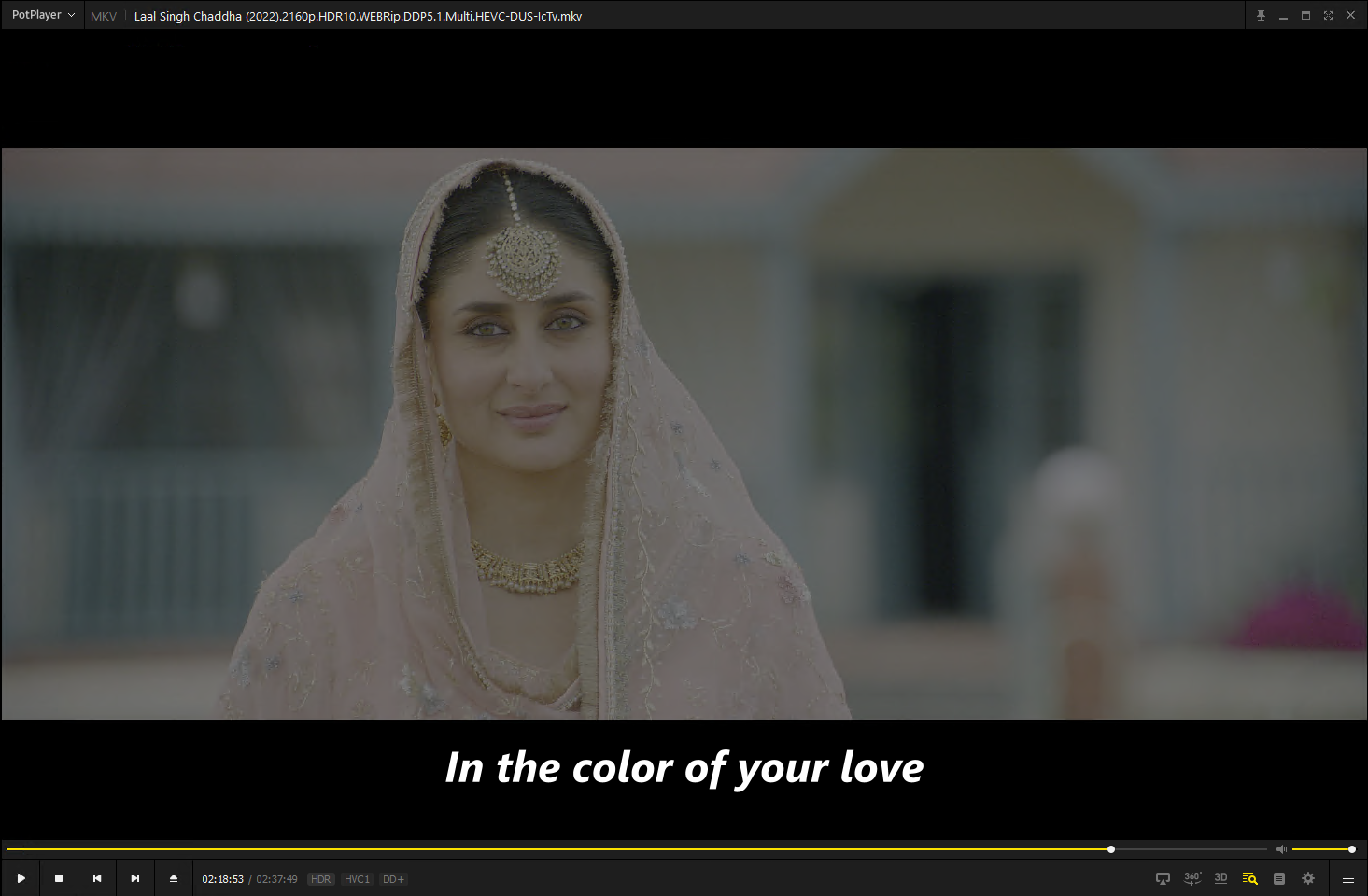
Task: Switch the player to fullscreen mode
Action: [x=1328, y=15]
